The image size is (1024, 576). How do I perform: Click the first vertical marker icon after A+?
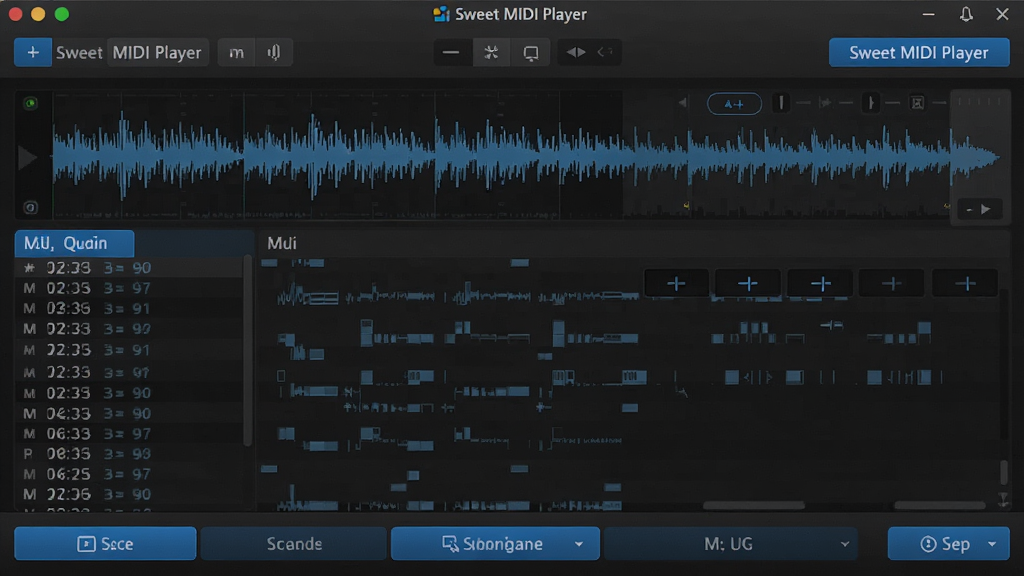pyautogui.click(x=781, y=103)
